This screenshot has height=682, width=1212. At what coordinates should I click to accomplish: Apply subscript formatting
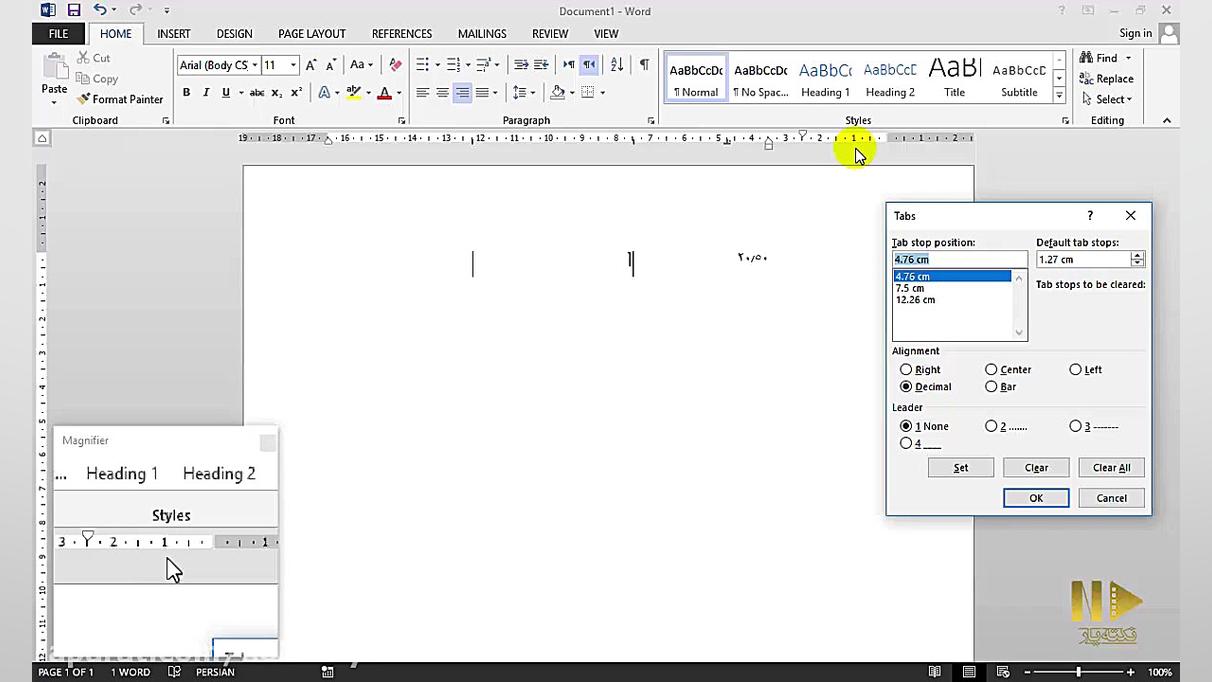pyautogui.click(x=277, y=93)
